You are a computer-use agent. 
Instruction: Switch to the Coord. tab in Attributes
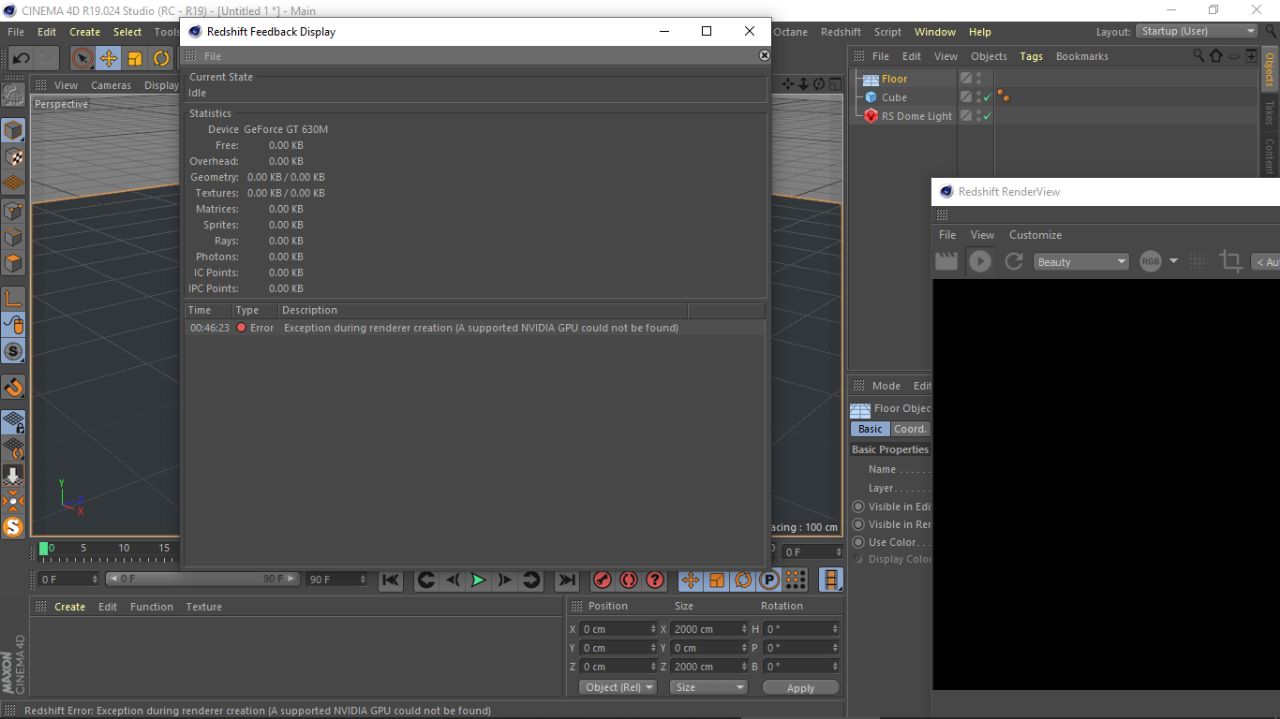click(910, 429)
